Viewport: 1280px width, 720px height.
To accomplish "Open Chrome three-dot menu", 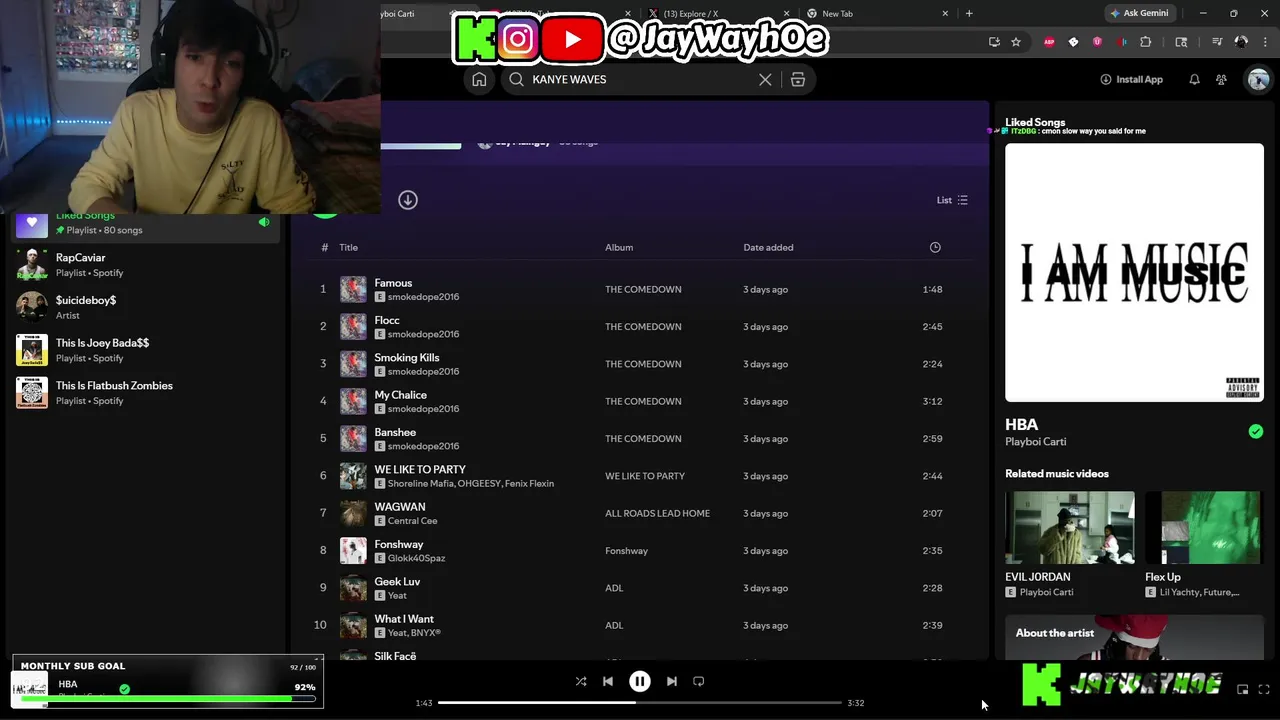I will tap(1265, 42).
